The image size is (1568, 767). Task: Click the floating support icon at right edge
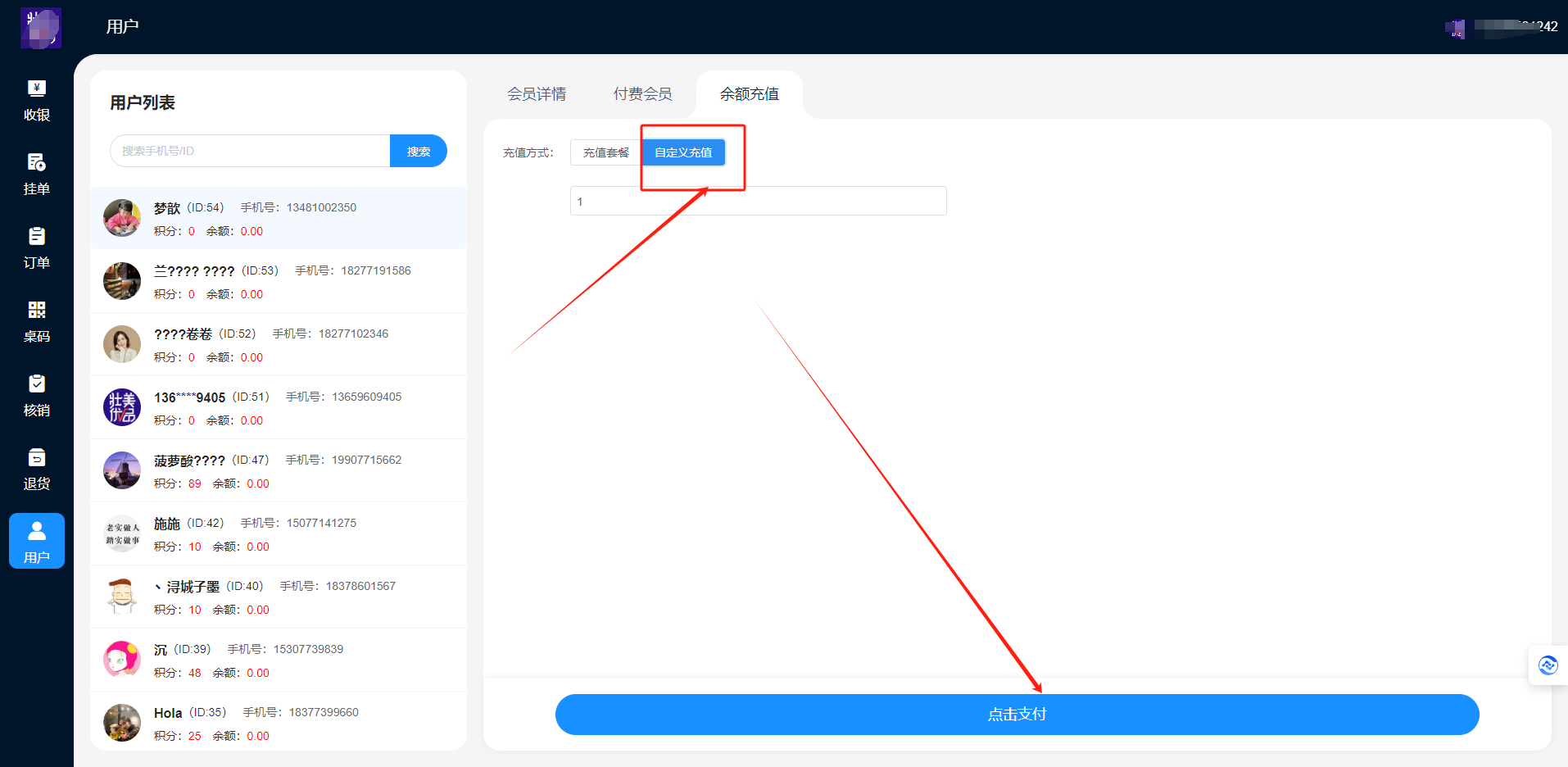pyautogui.click(x=1548, y=665)
